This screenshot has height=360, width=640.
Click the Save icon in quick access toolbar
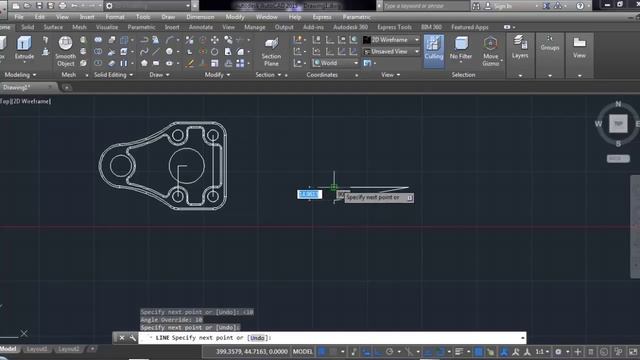click(x=39, y=5)
